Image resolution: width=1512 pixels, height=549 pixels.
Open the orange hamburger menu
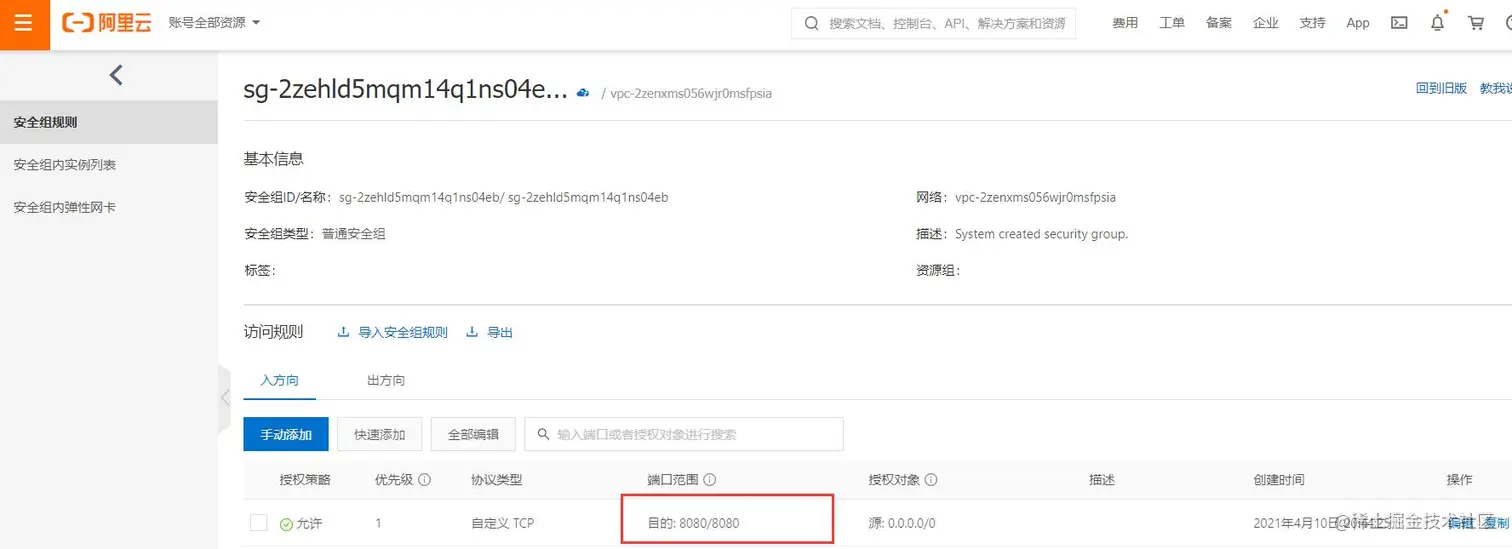pyautogui.click(x=24, y=24)
